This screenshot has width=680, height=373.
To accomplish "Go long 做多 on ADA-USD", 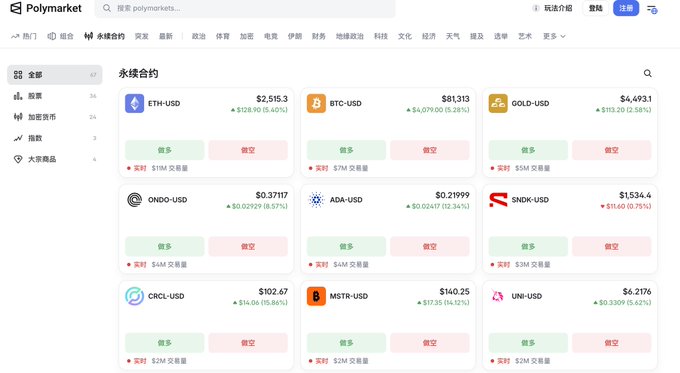I will 346,246.
